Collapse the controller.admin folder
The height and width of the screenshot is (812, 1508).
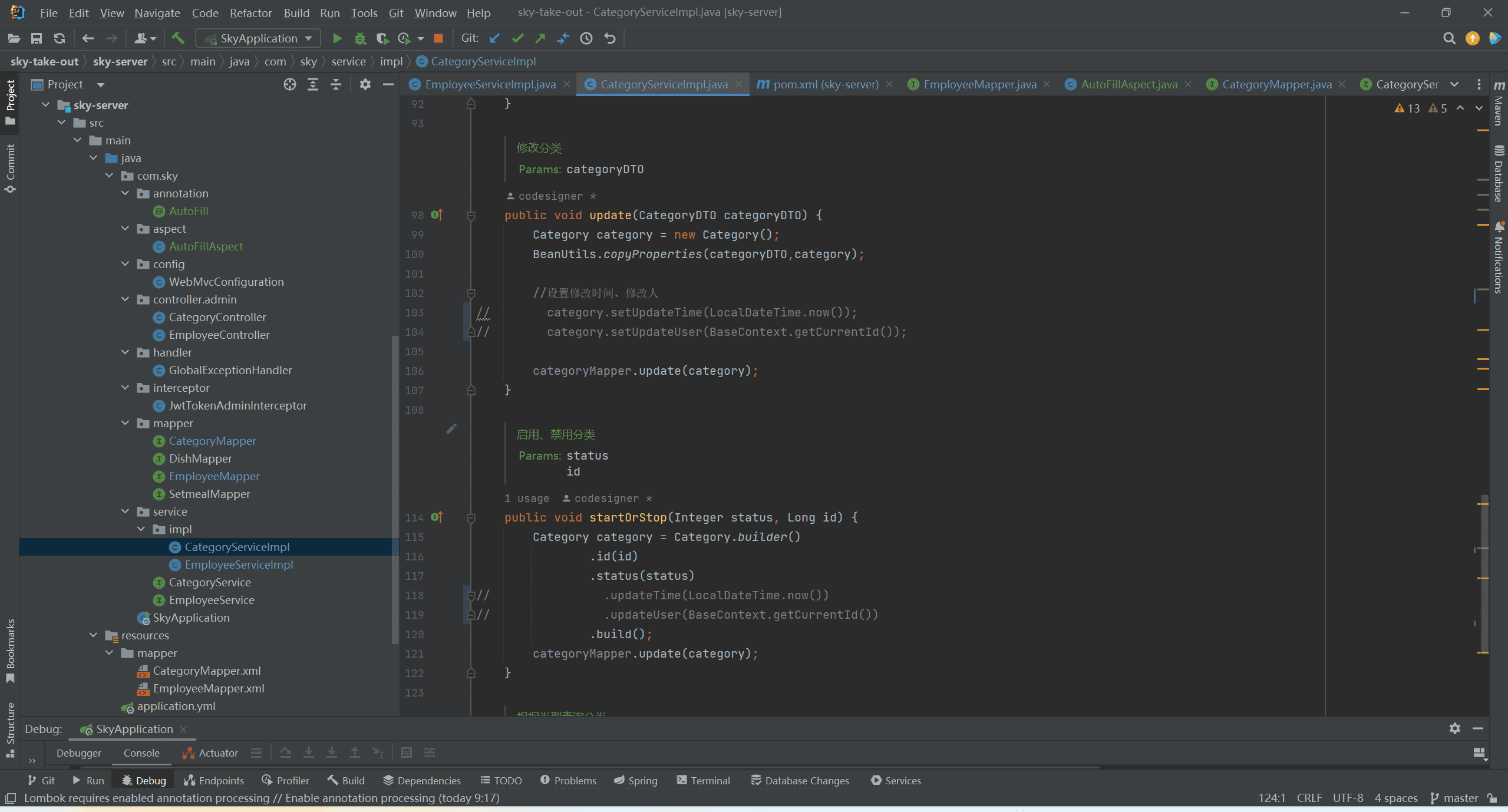tap(125, 299)
